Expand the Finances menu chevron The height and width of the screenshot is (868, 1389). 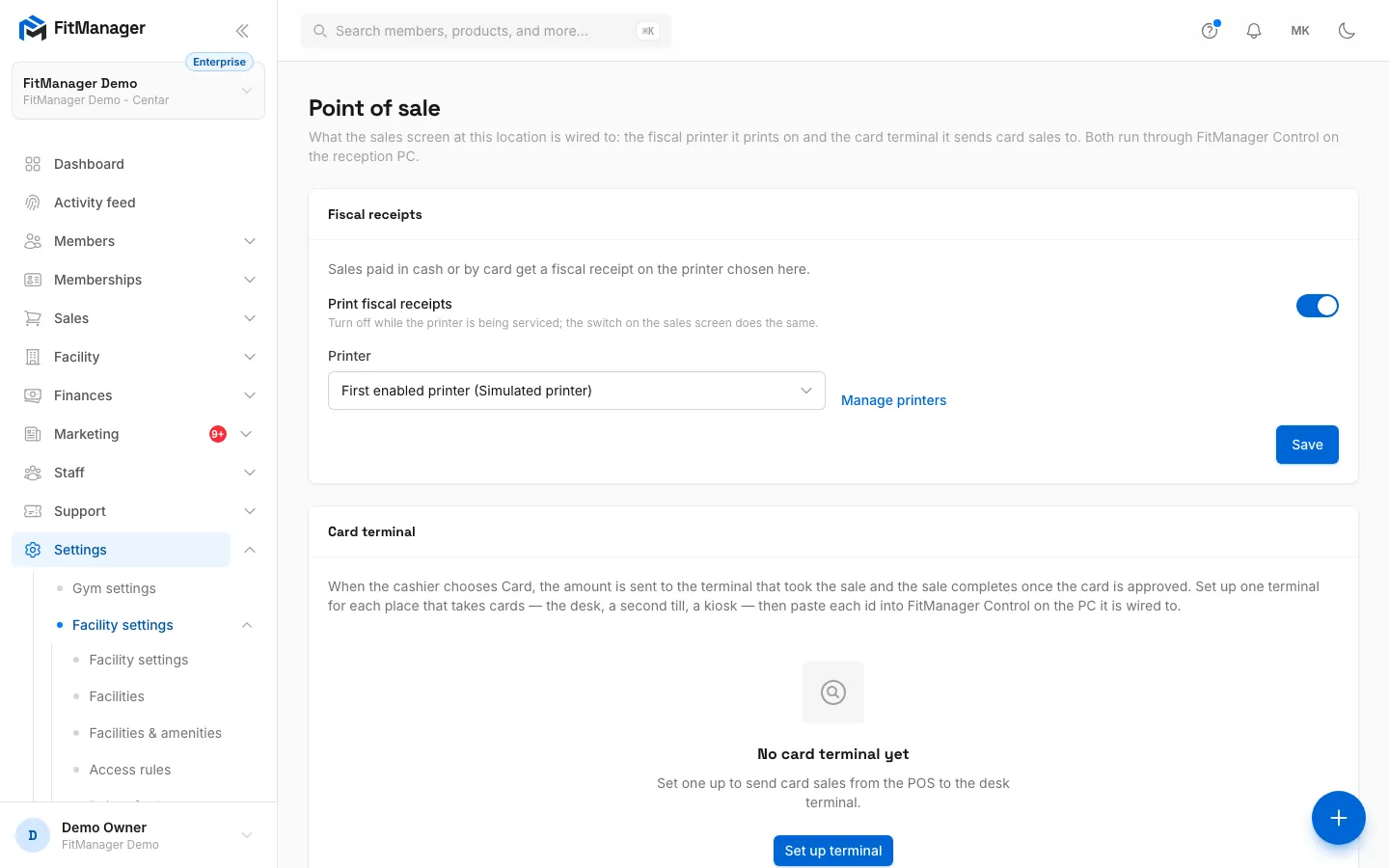250,395
